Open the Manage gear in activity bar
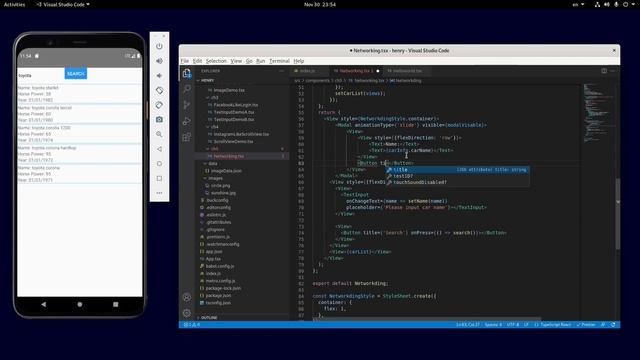Image resolution: width=640 pixels, height=360 pixels. [x=187, y=313]
